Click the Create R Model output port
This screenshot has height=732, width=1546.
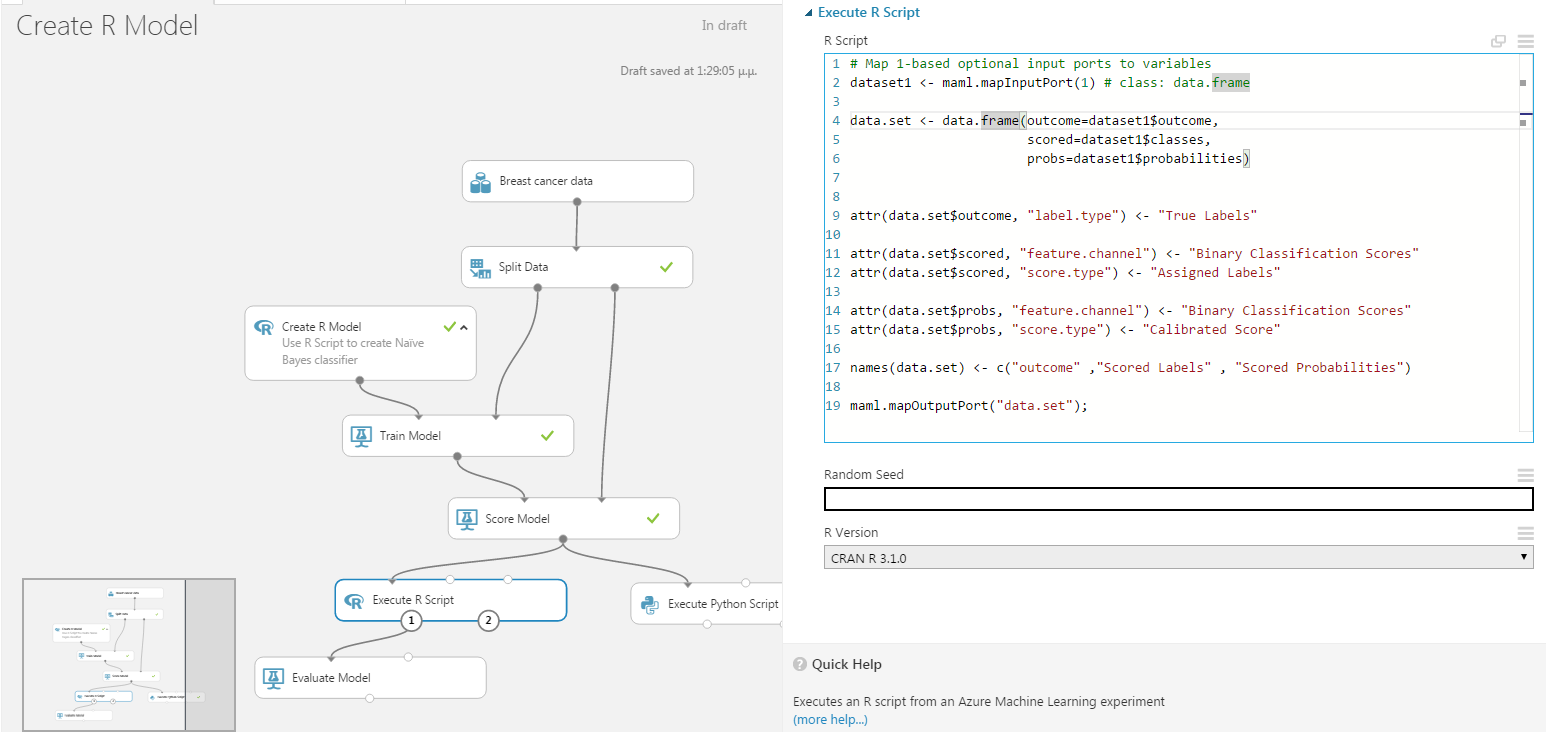tap(360, 380)
